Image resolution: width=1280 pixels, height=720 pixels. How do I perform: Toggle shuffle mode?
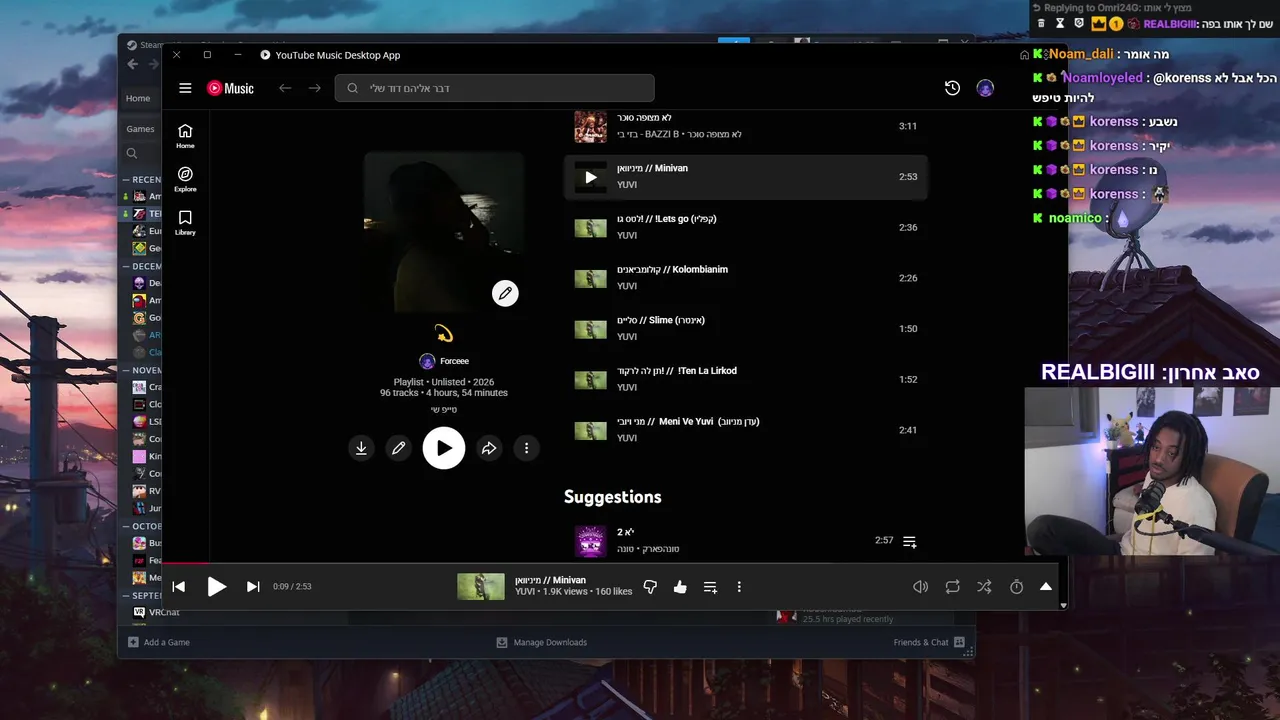click(985, 587)
